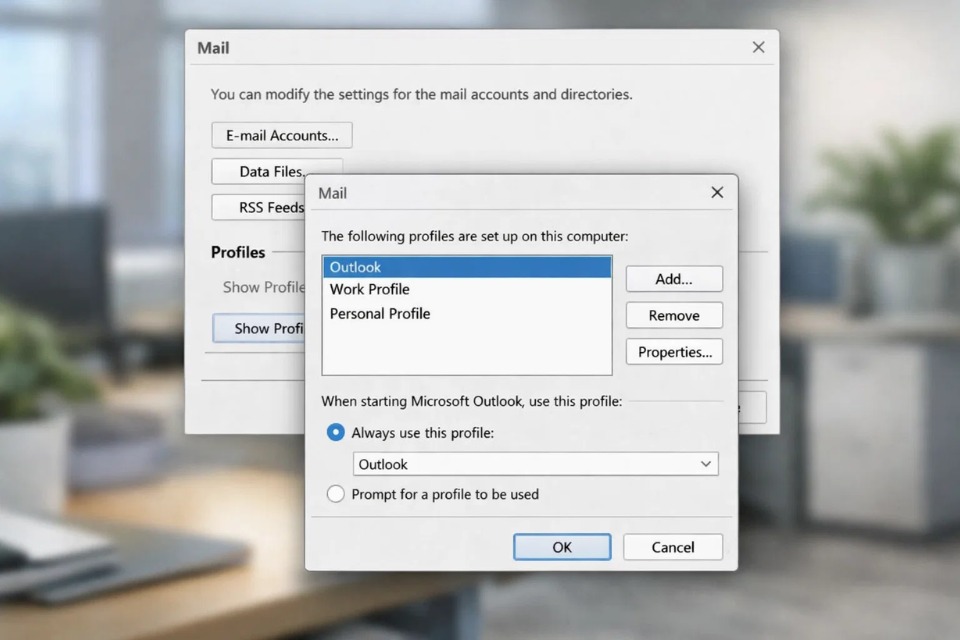Click the Show Profile label text
Viewport: 960px width, 640px height.
[263, 287]
